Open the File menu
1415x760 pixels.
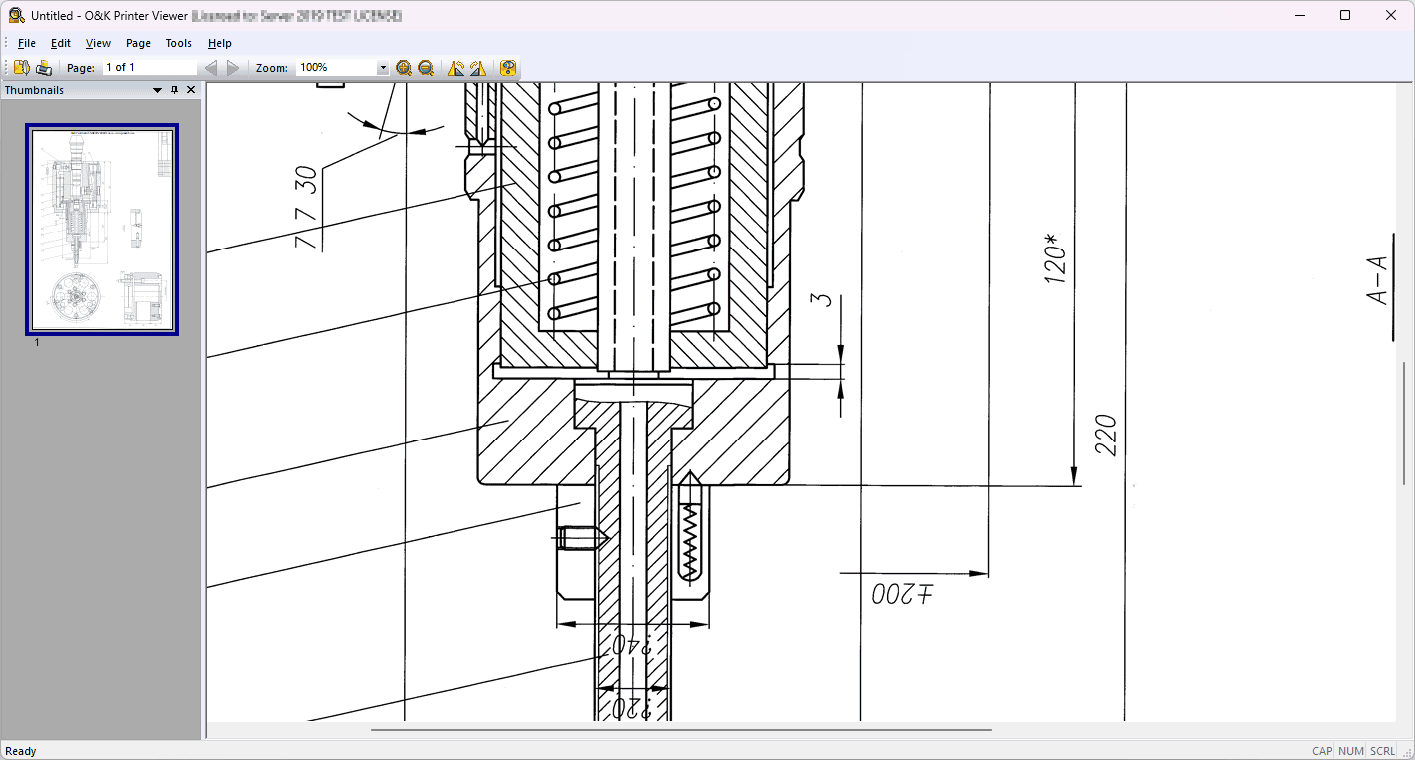tap(27, 43)
